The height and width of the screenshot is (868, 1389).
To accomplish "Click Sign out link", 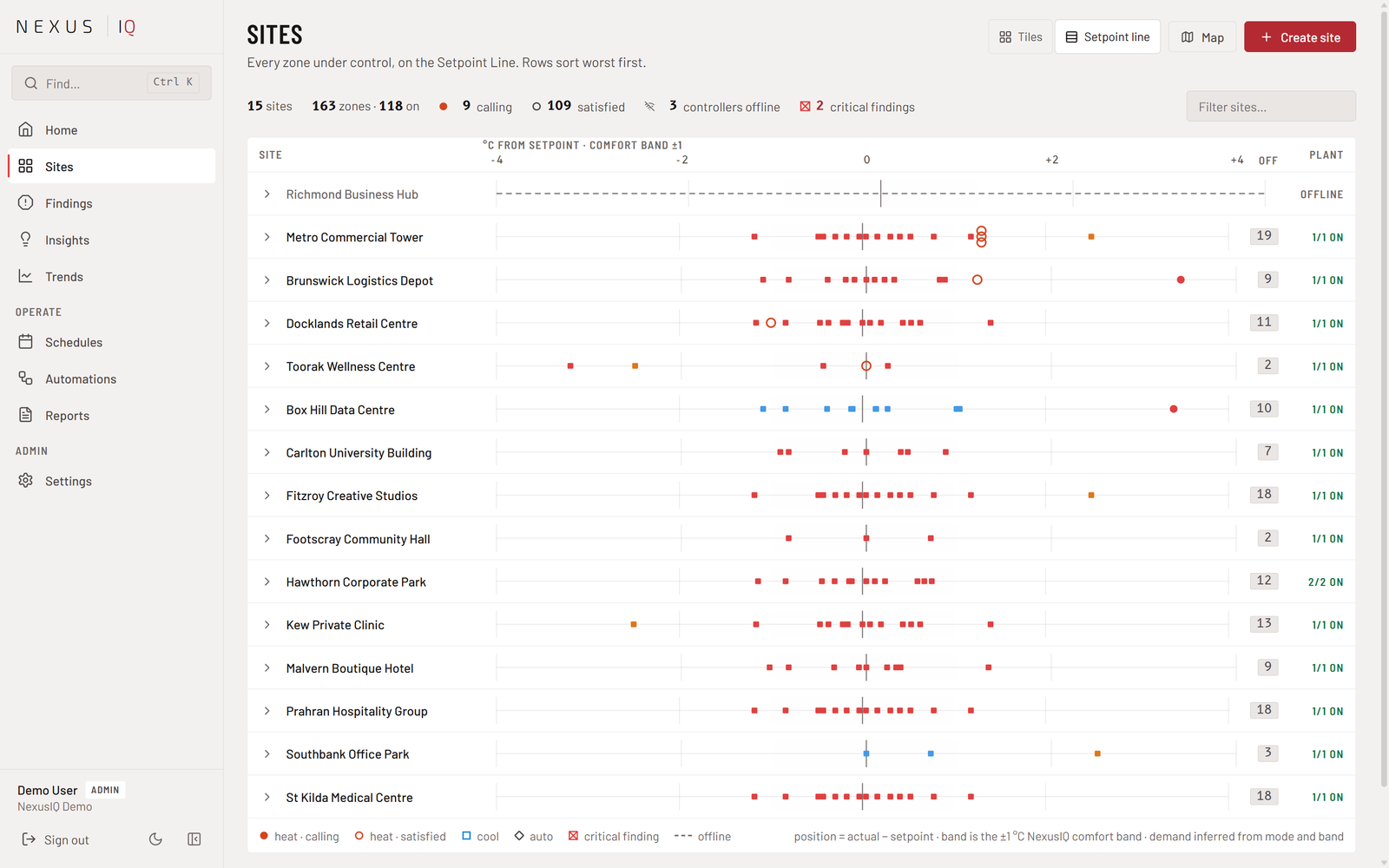I will [56, 840].
